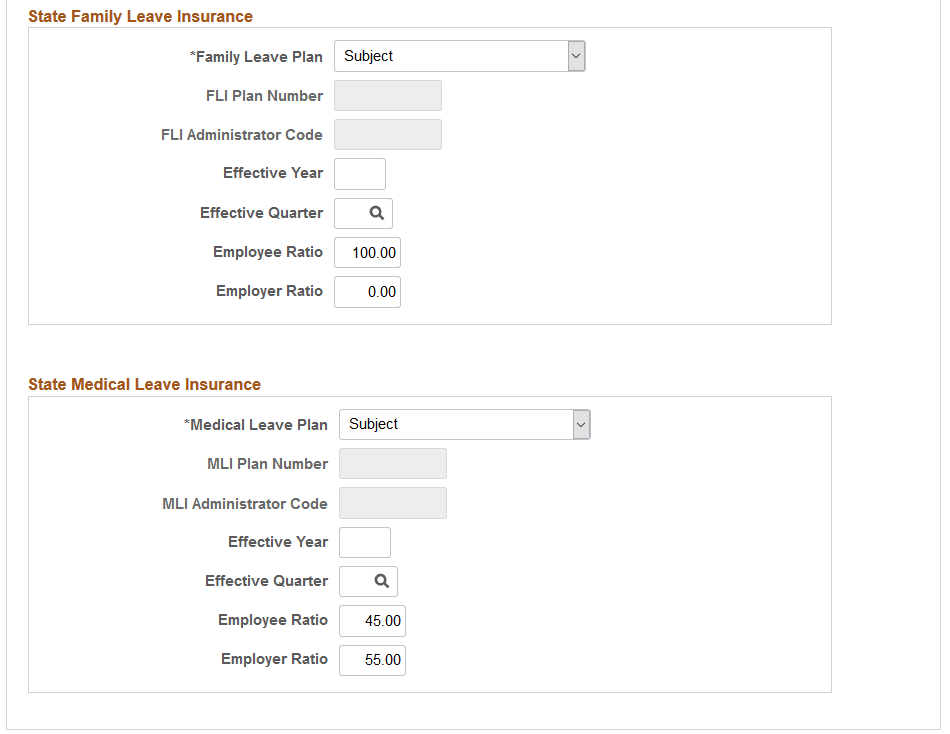Click the FLI Plan Number field

(388, 95)
